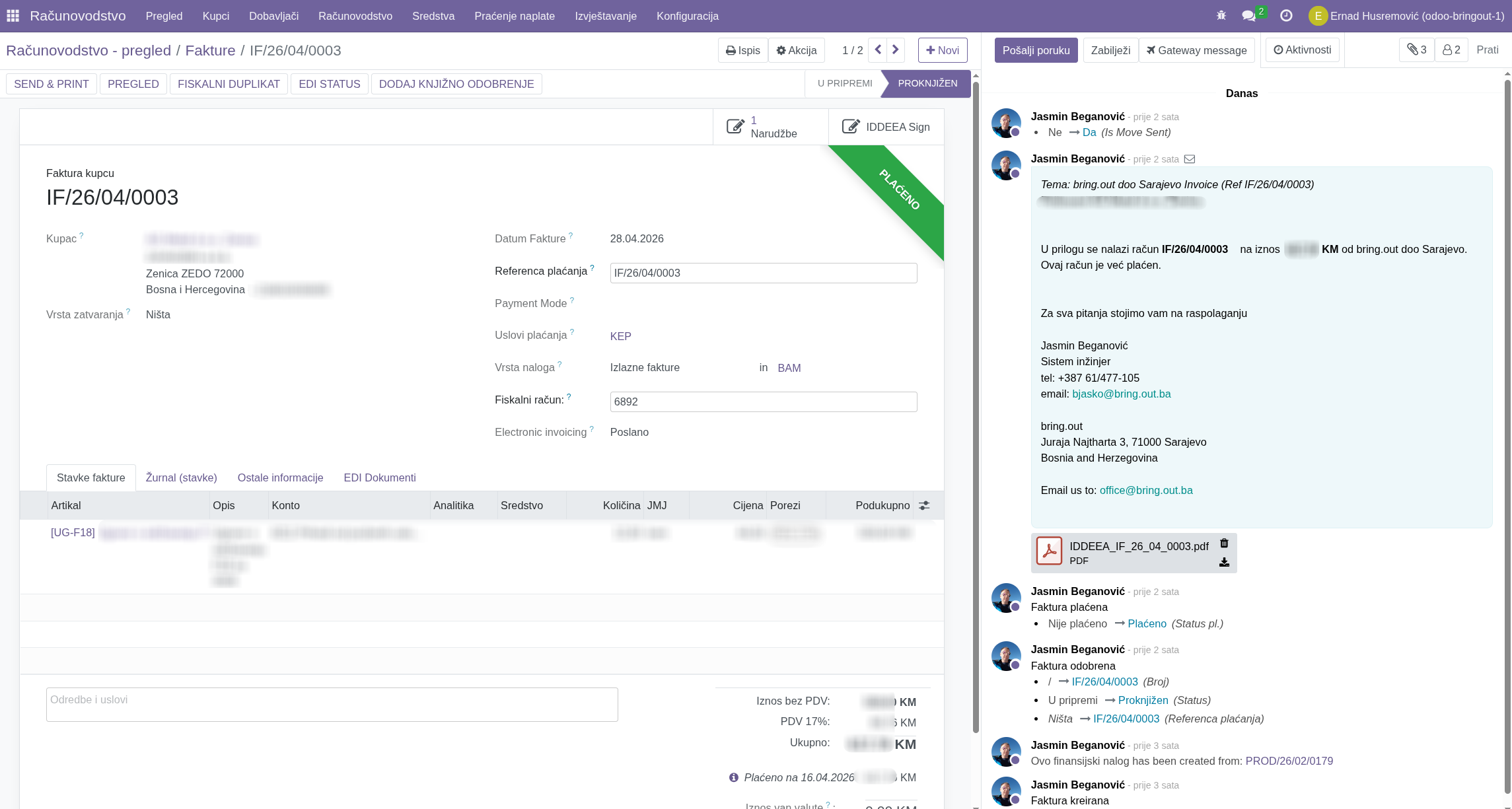Go to next record arrow
Screen dimensions: 1512x809
896,50
